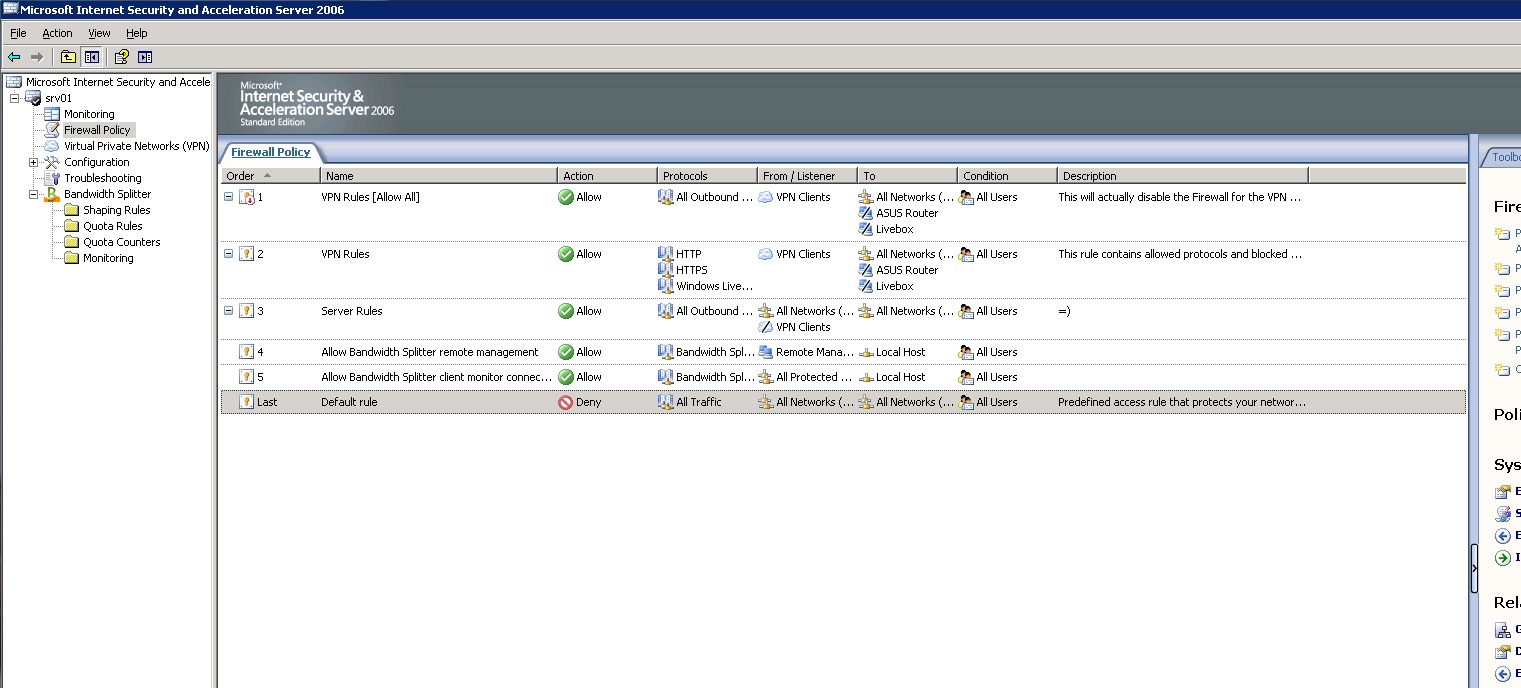Toggle the Show/Hide Console Tree toolbar icon

click(91, 57)
